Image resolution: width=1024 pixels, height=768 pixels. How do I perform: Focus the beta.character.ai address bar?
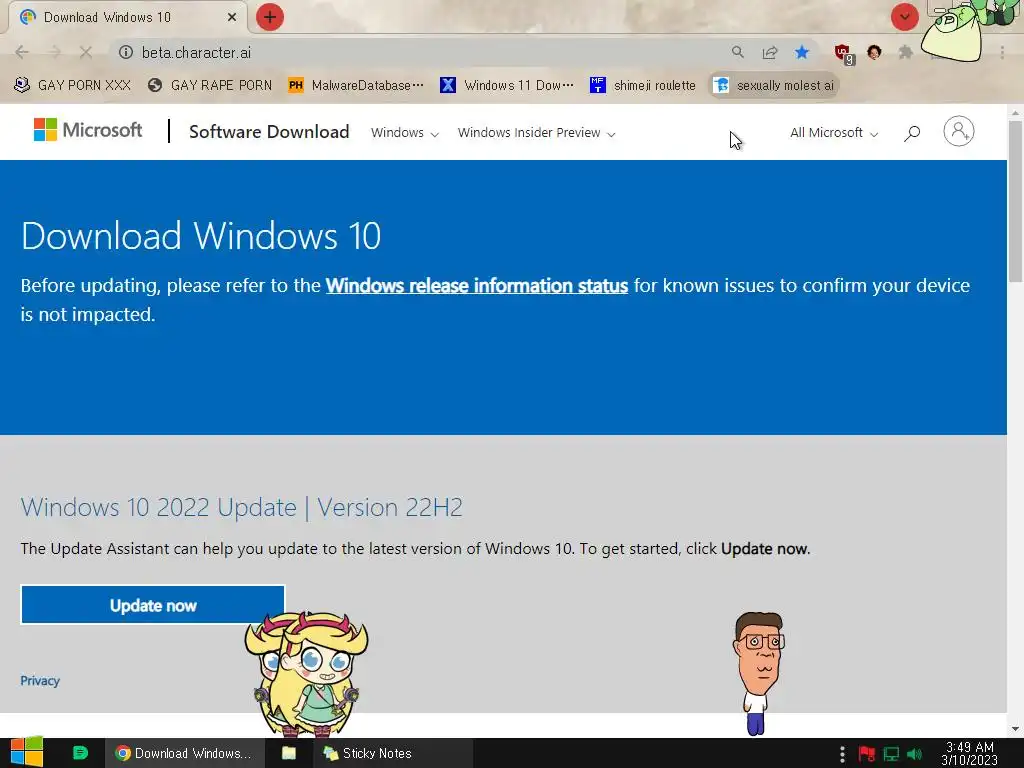point(418,52)
